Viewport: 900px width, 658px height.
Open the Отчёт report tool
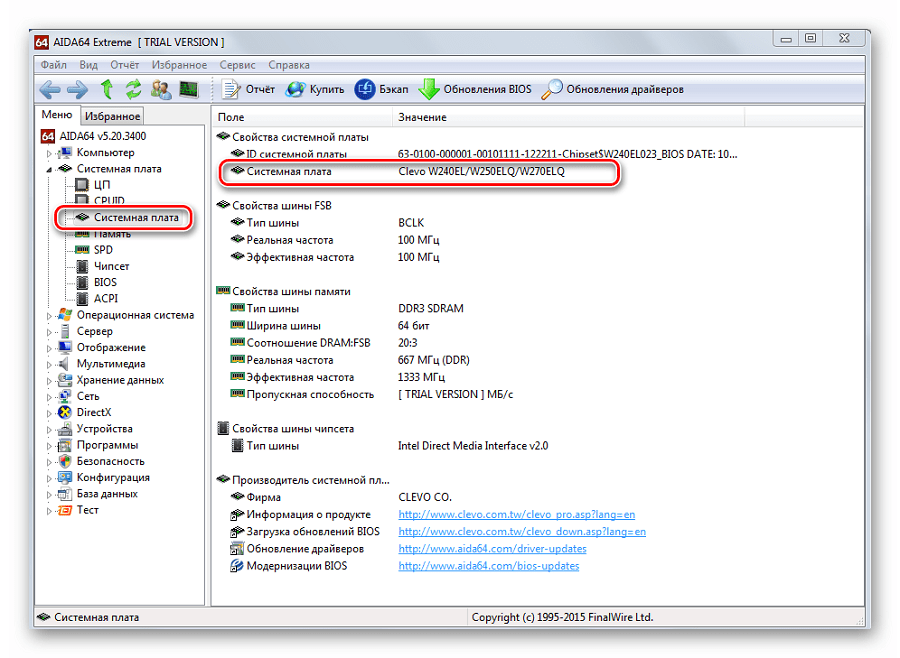point(249,89)
